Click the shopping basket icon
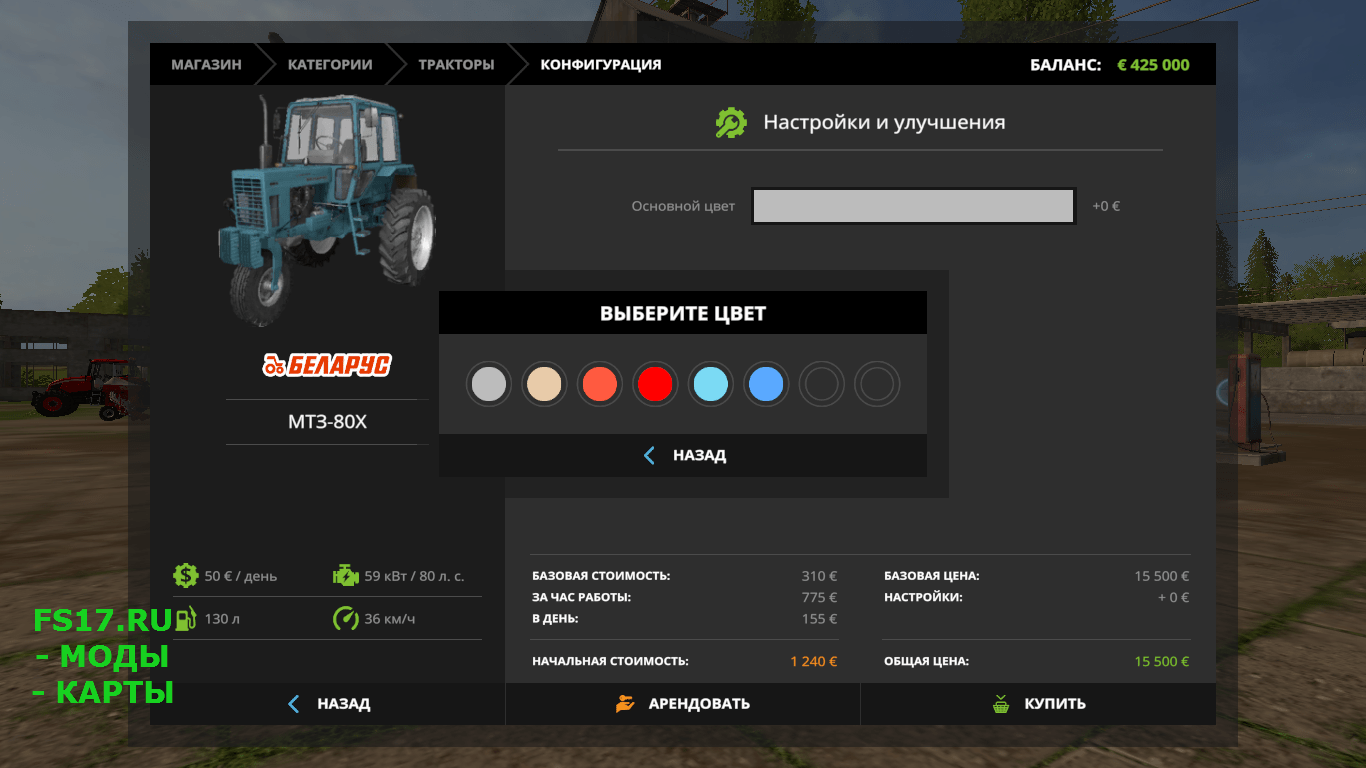Screen dimensions: 1366x768 1001,704
